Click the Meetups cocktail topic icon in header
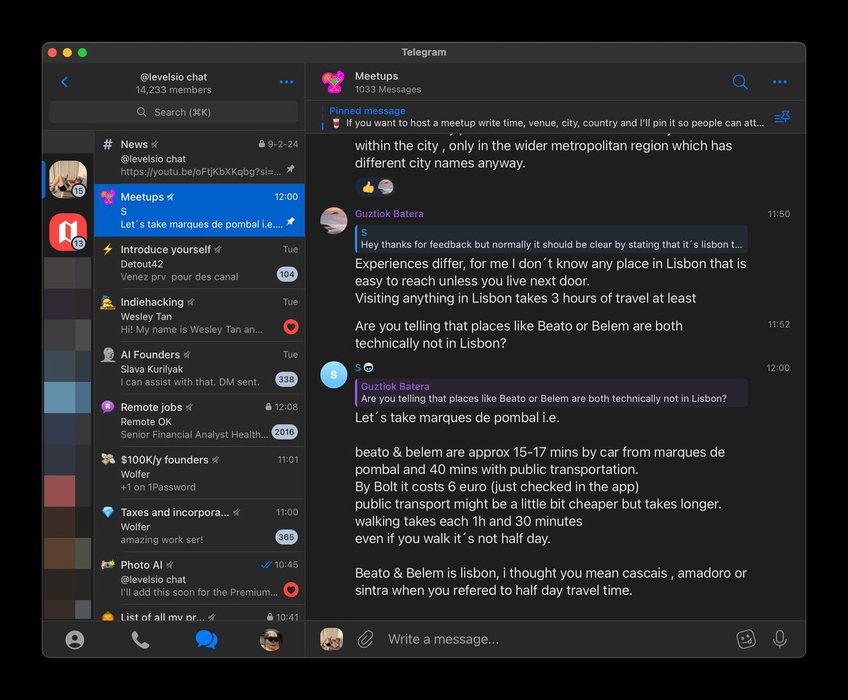 333,82
